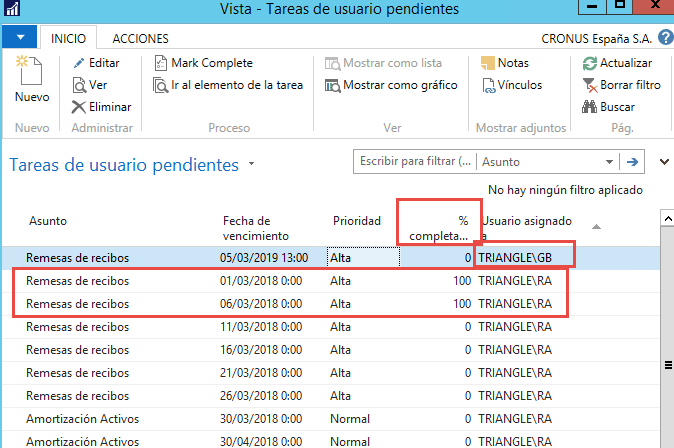674x448 pixels.
Task: Open the blue help question mark
Action: coord(666,37)
